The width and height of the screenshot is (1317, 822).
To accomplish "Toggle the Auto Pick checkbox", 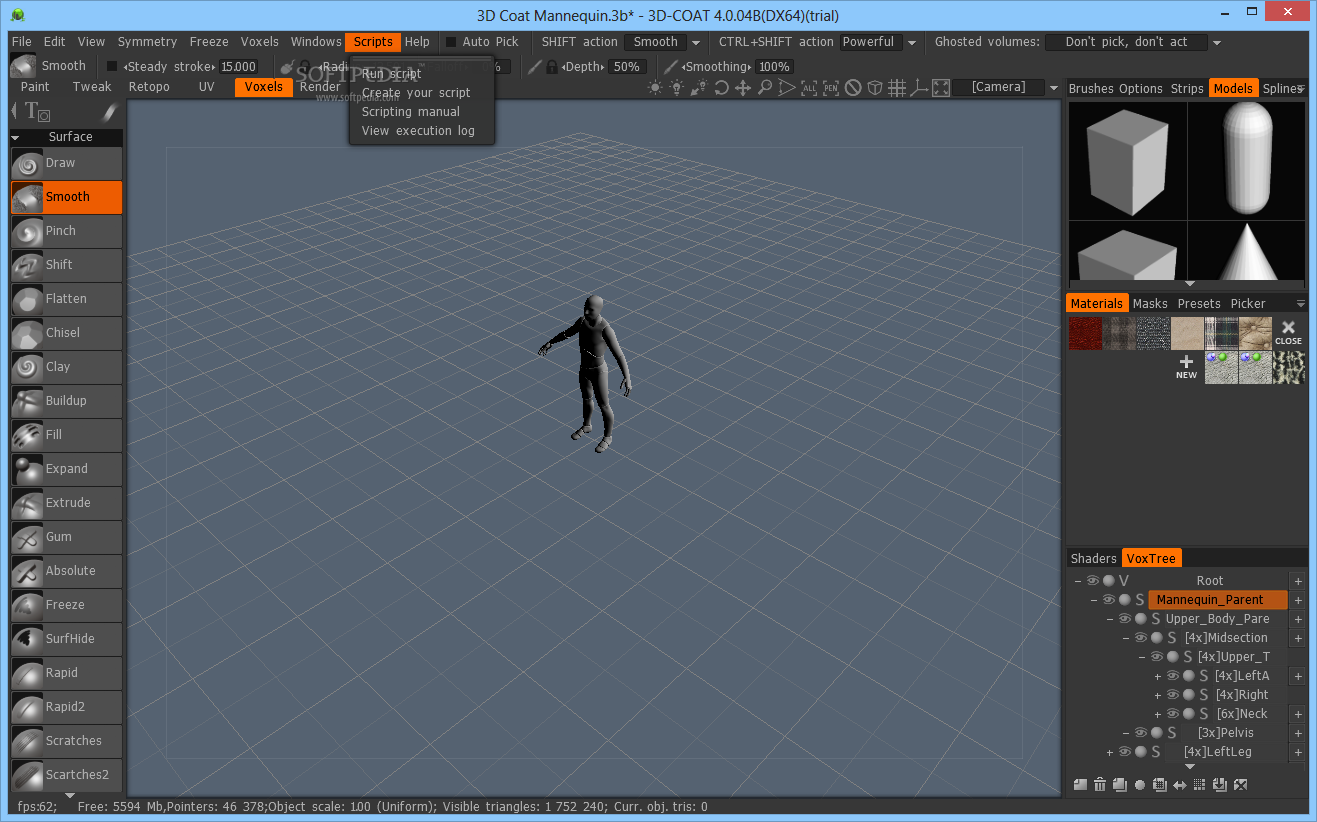I will pos(451,42).
